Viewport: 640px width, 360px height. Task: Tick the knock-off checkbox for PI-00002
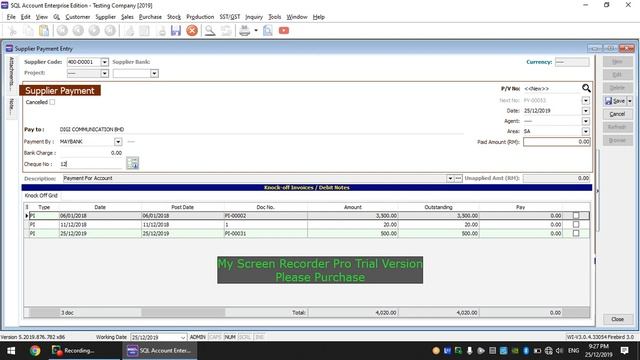pos(576,215)
